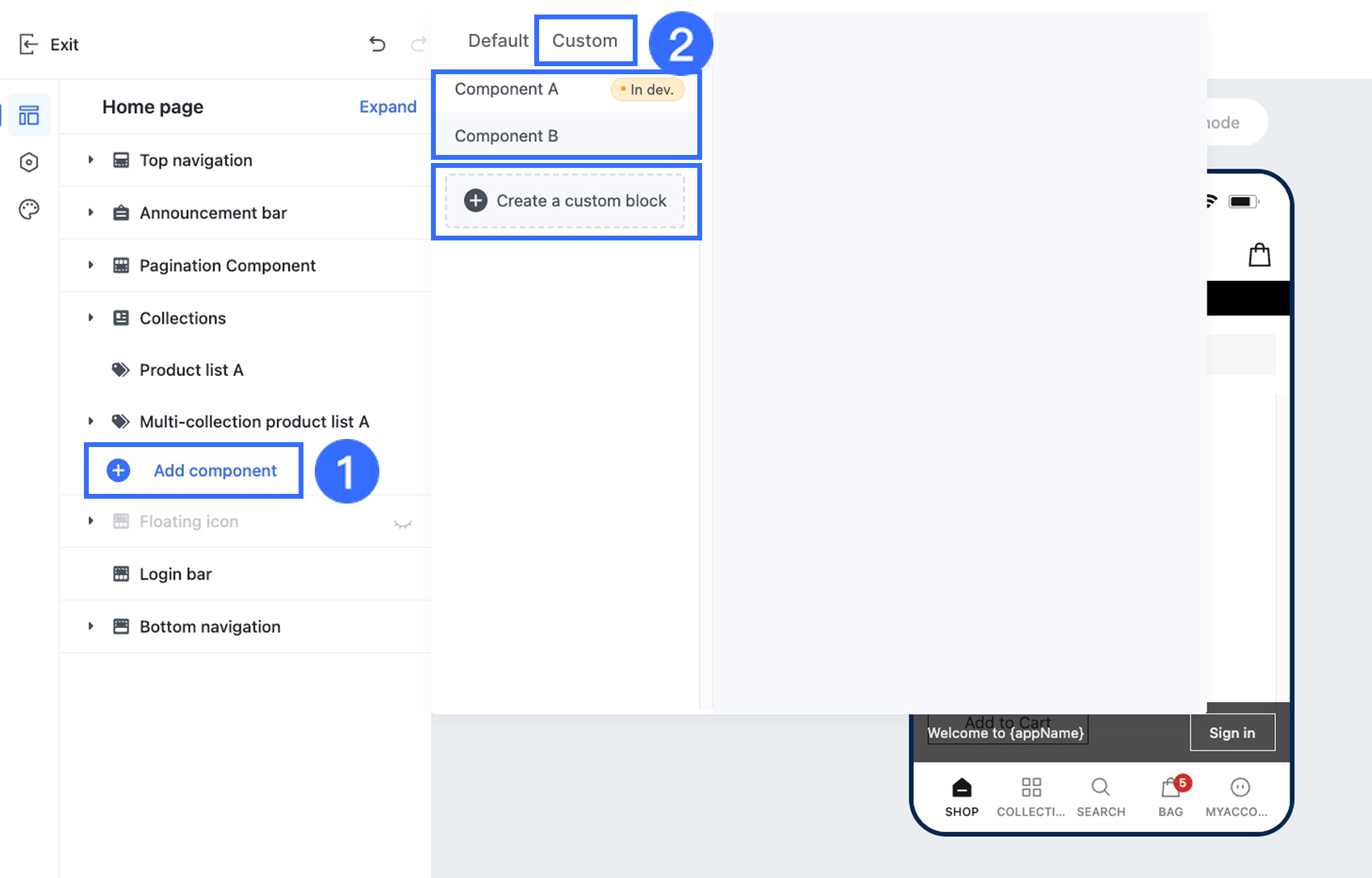Click the Expand link beside Home page
The width and height of the screenshot is (1372, 878).
click(x=387, y=107)
